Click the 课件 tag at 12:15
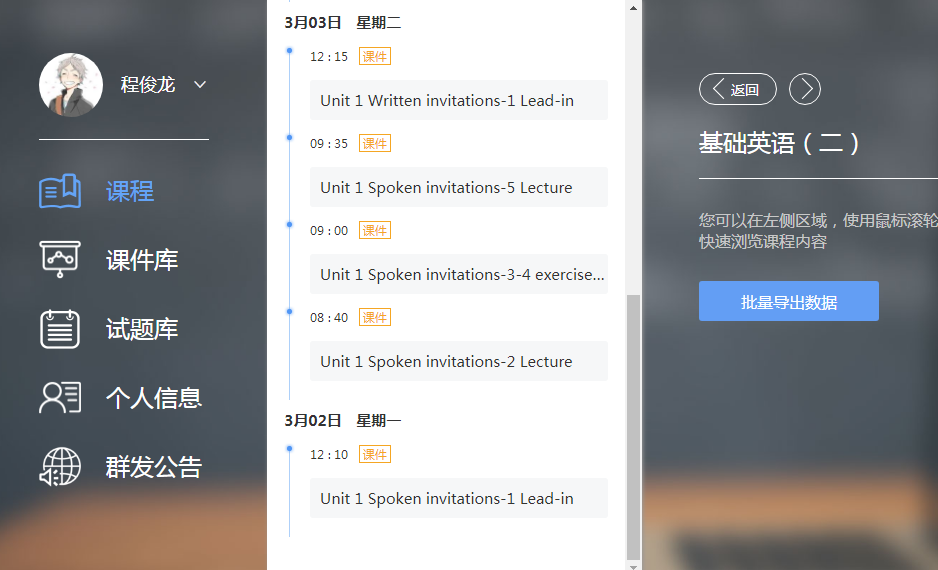The image size is (938, 570). pos(374,56)
